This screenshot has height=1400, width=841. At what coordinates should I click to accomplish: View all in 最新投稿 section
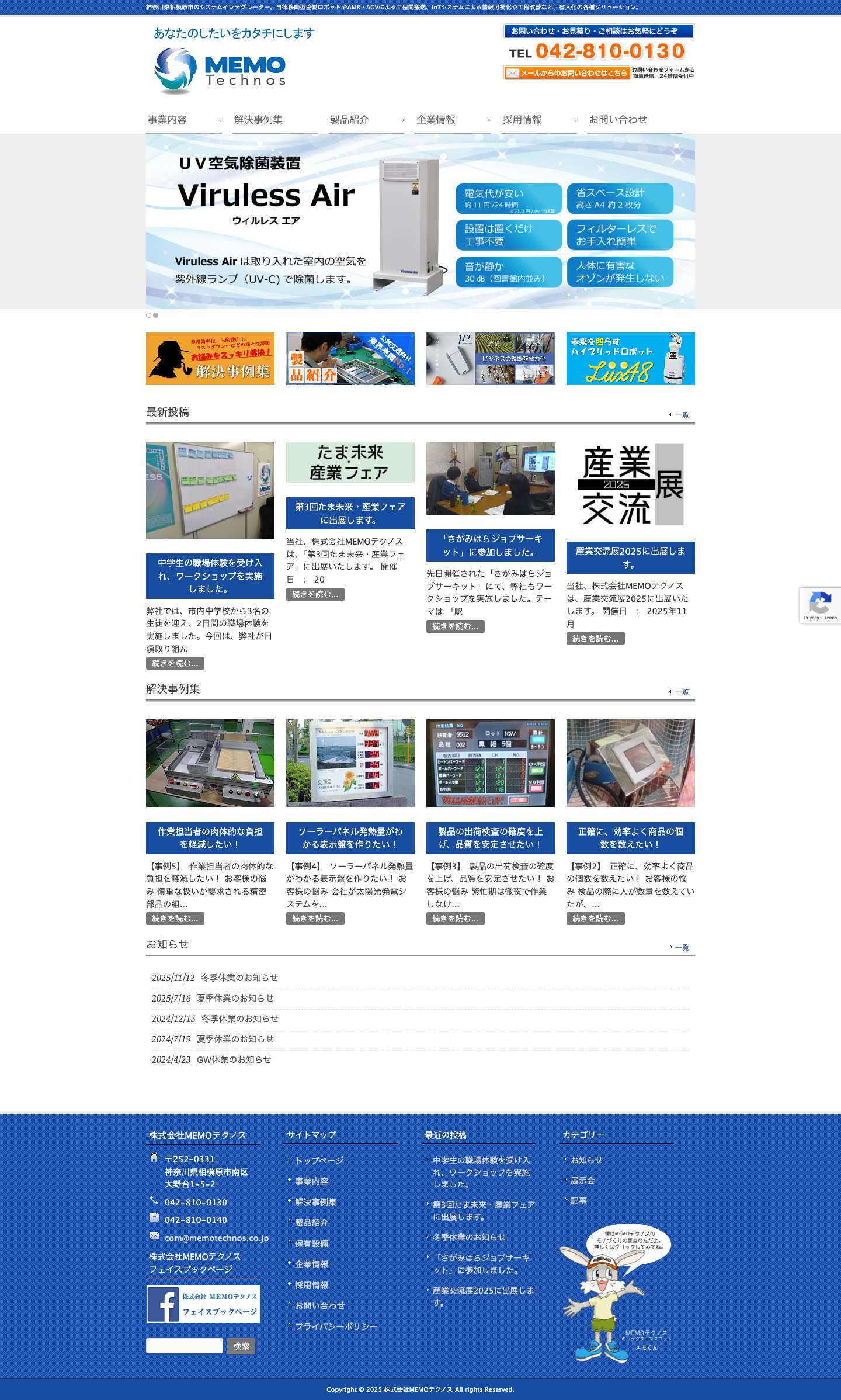point(682,415)
